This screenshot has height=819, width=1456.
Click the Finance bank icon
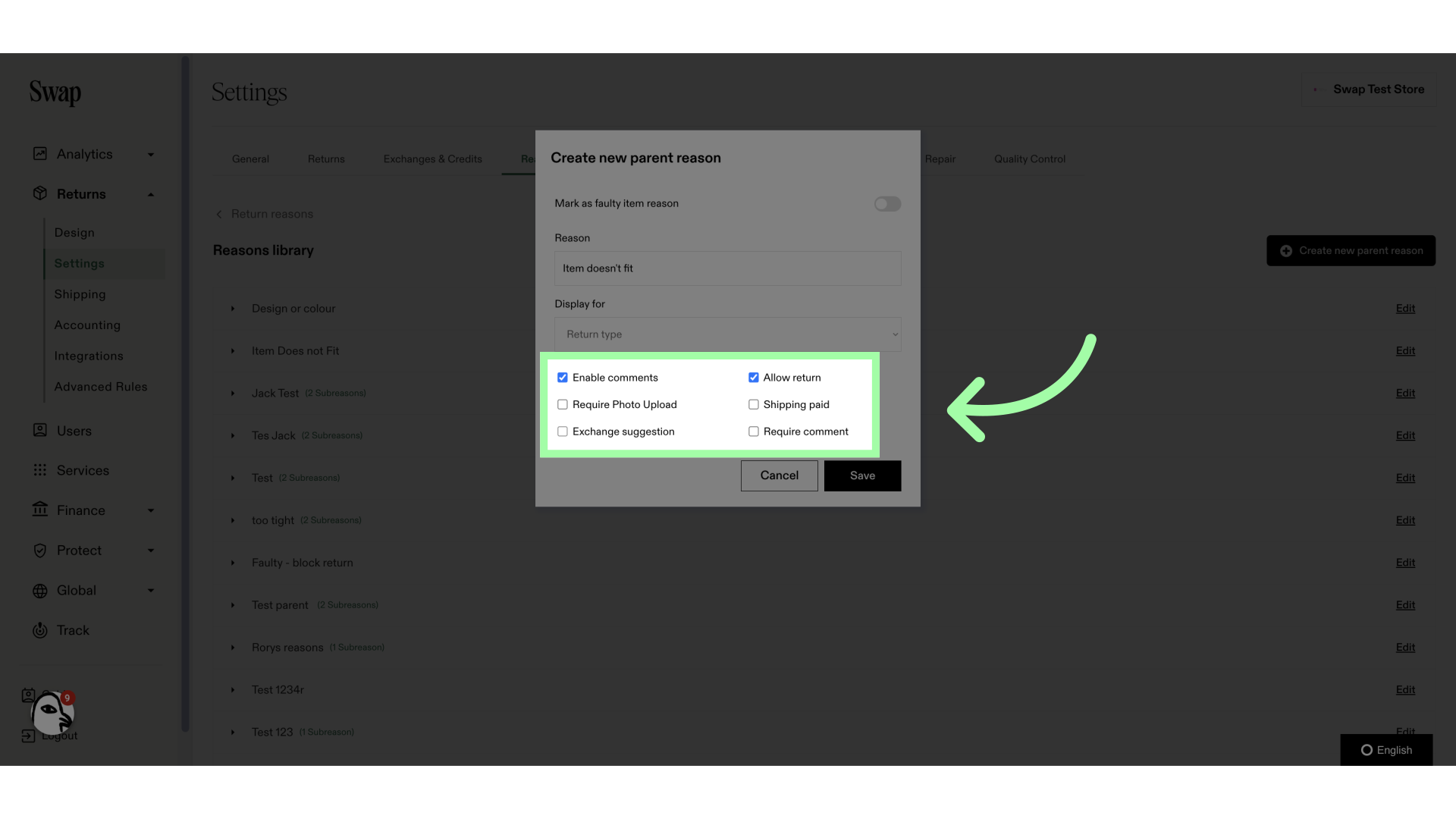pyautogui.click(x=40, y=510)
